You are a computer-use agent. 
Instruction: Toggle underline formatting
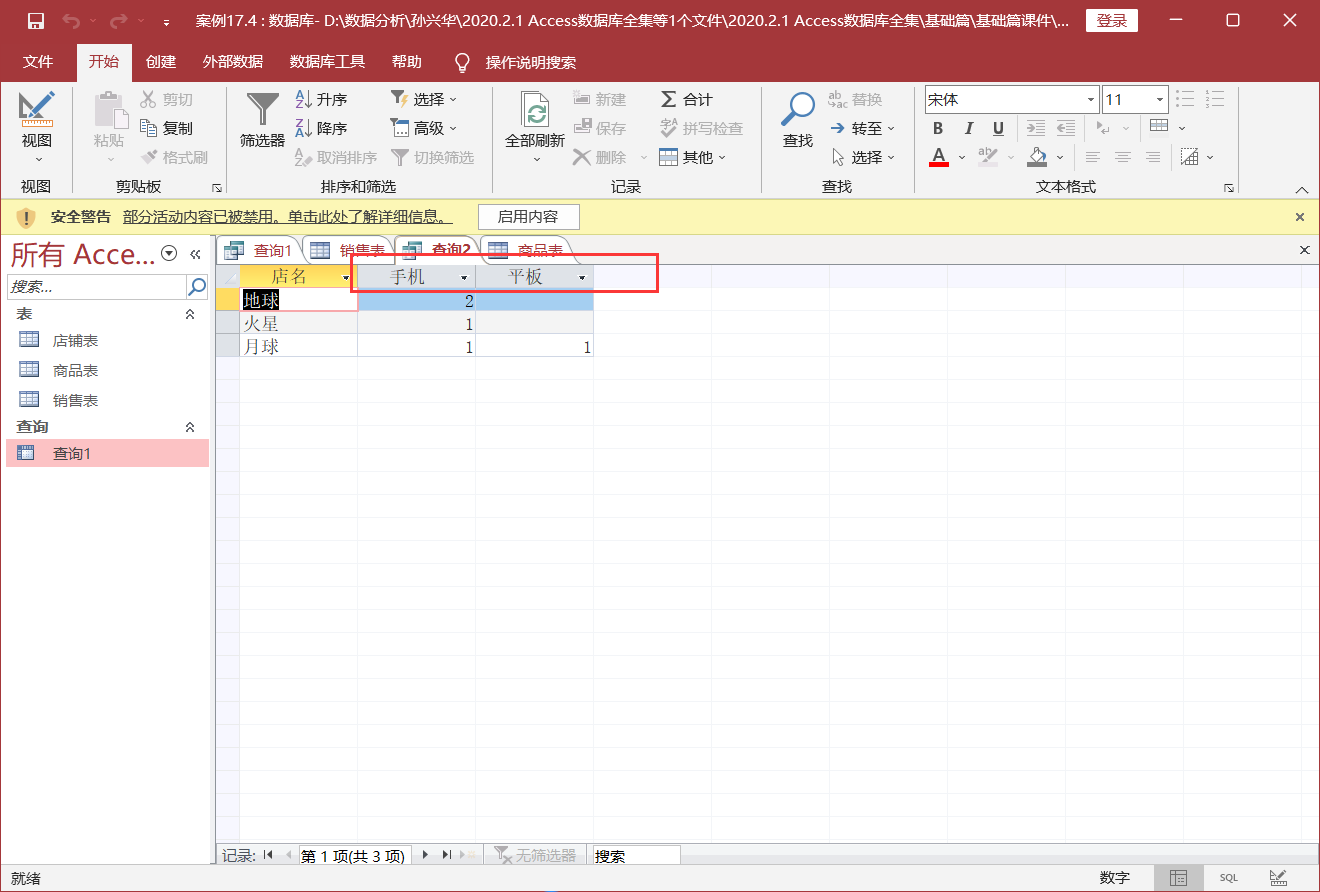click(x=998, y=128)
